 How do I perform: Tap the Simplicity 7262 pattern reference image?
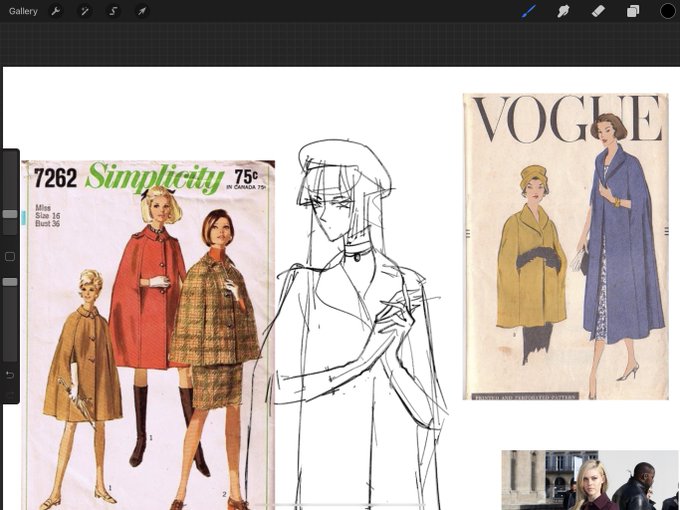pyautogui.click(x=148, y=335)
